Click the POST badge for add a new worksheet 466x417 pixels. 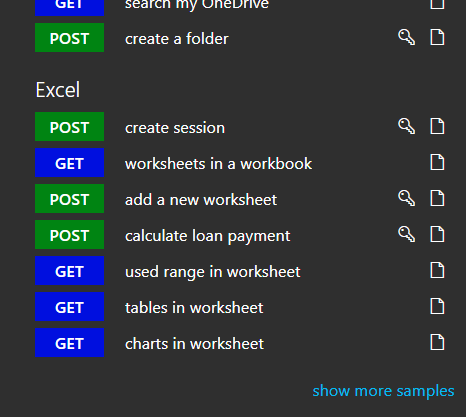69,199
